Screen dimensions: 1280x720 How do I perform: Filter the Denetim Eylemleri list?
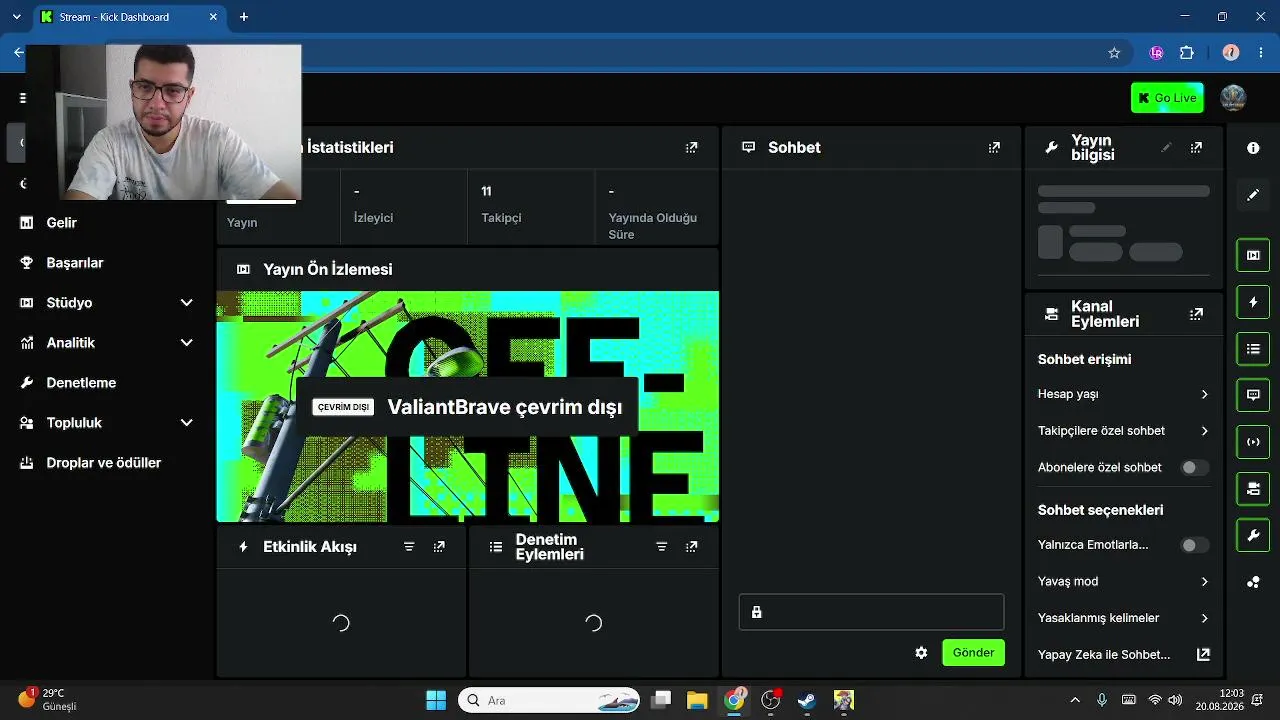point(661,547)
